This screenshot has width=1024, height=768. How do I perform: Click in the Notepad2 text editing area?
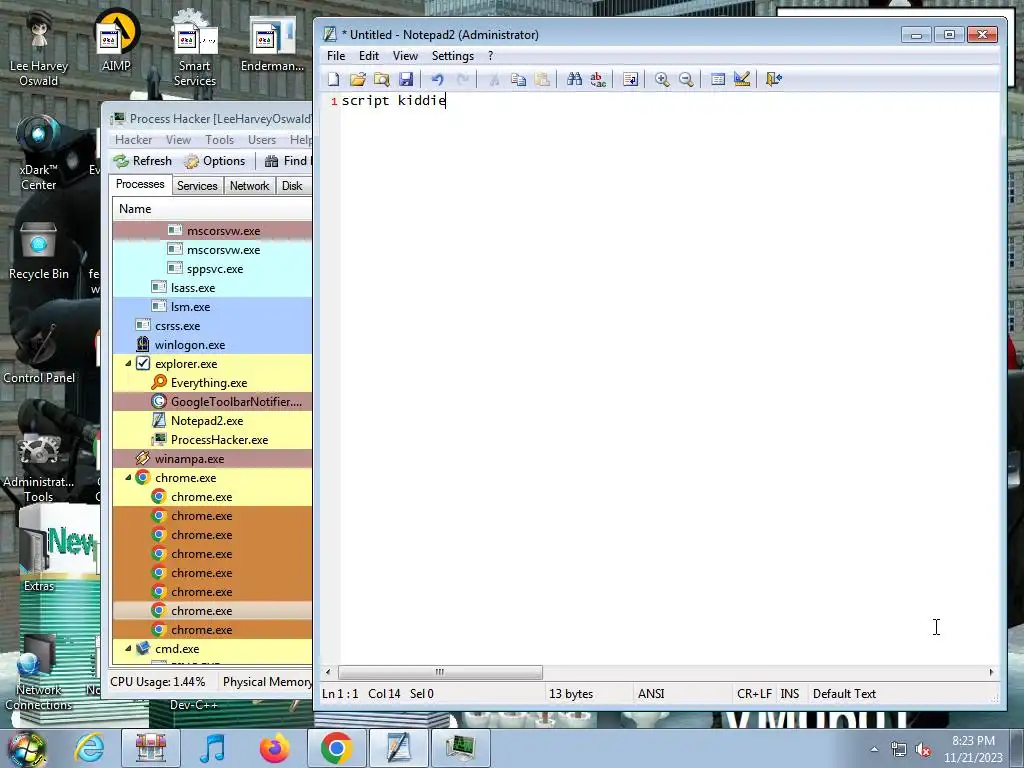pyautogui.click(x=669, y=379)
